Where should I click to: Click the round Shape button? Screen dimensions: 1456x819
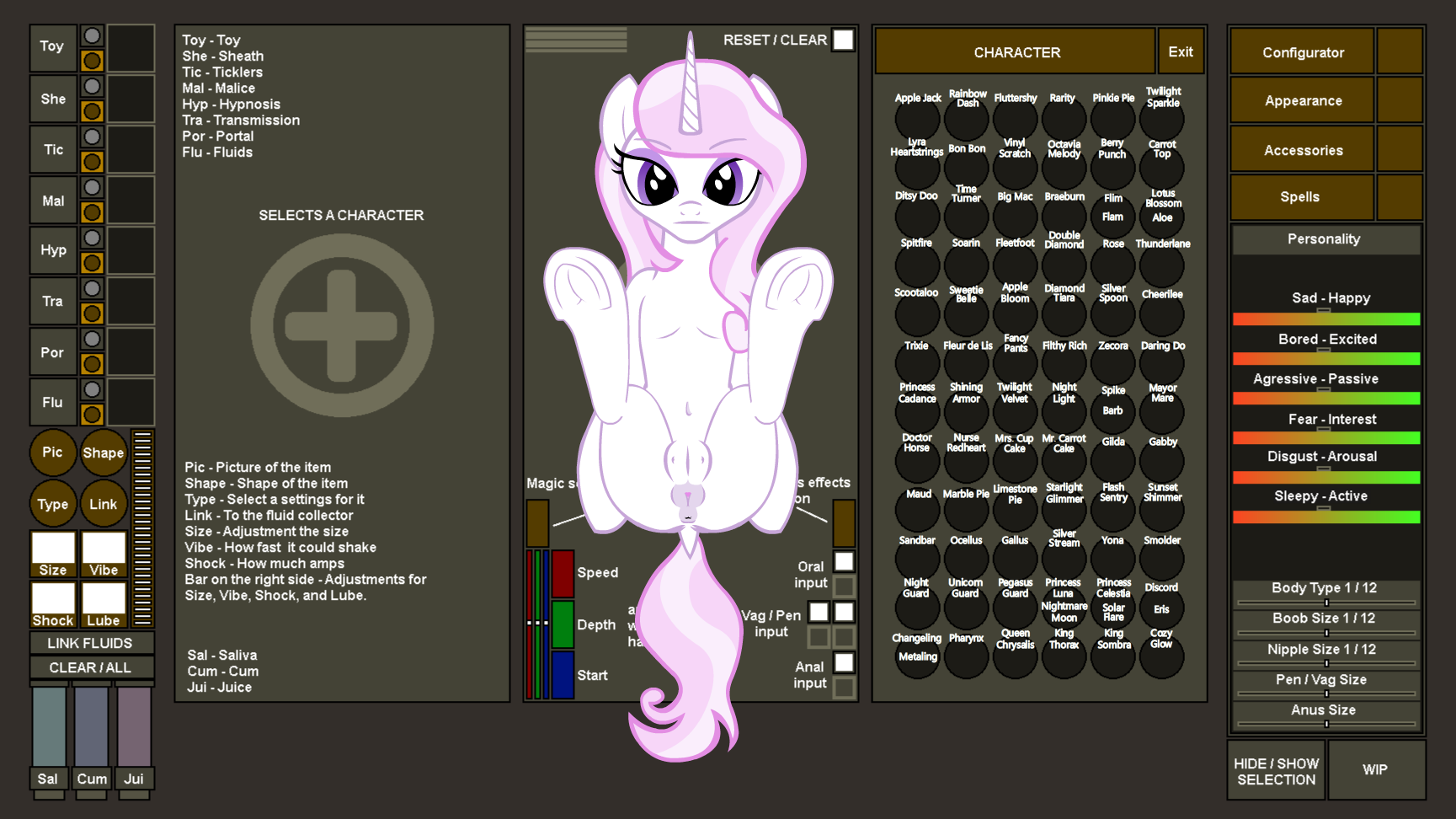(104, 452)
